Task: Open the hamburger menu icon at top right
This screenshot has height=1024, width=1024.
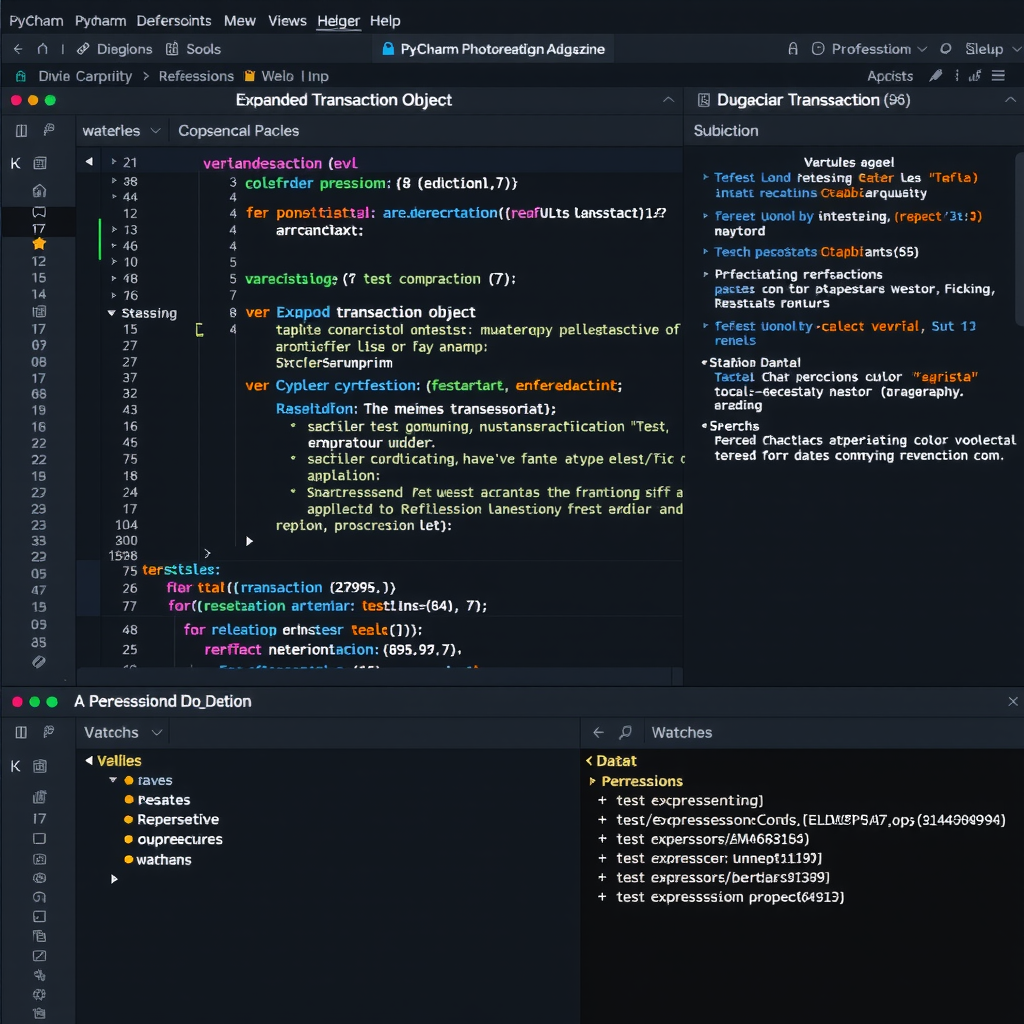Action: click(x=996, y=75)
